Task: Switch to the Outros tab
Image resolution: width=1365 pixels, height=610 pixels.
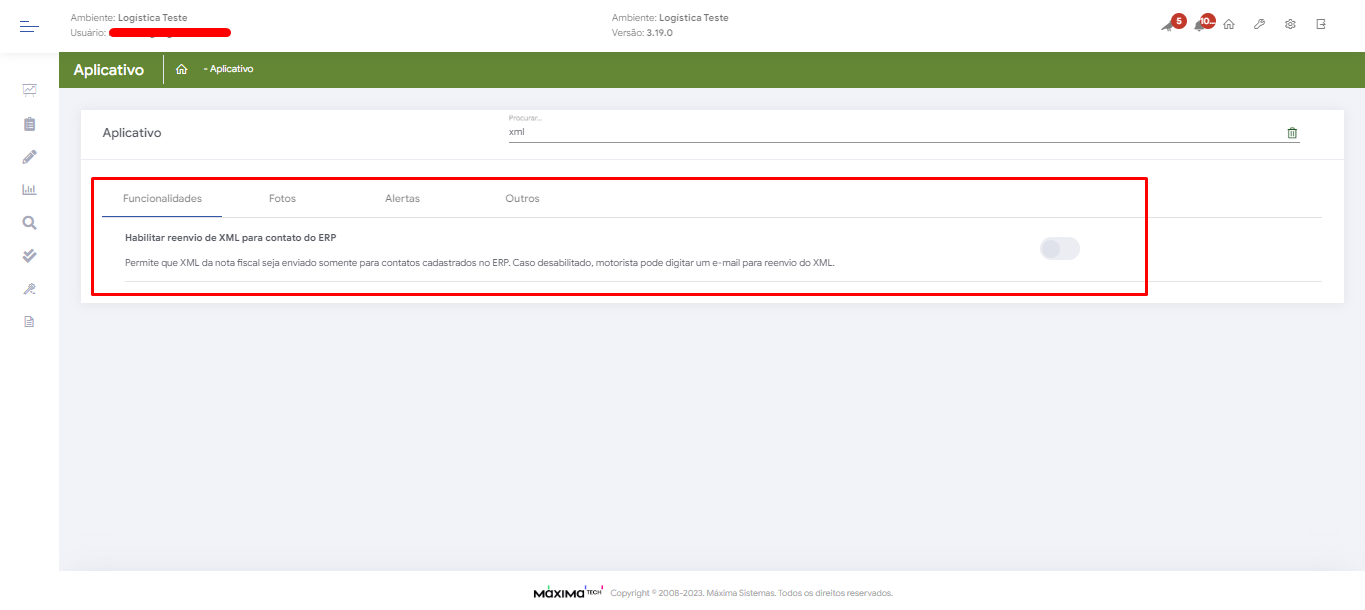Action: click(x=522, y=199)
